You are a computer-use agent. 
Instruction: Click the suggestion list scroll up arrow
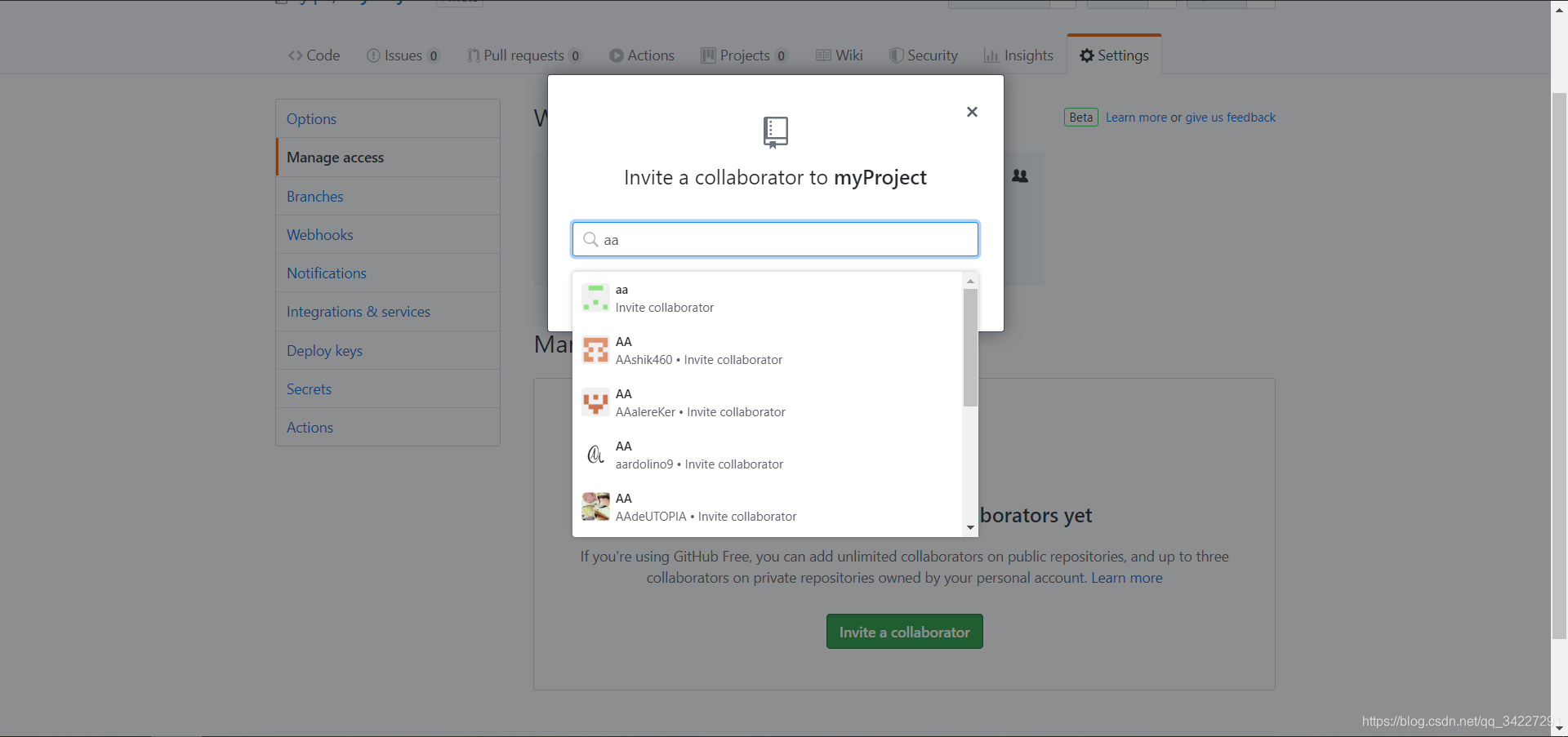coord(970,281)
